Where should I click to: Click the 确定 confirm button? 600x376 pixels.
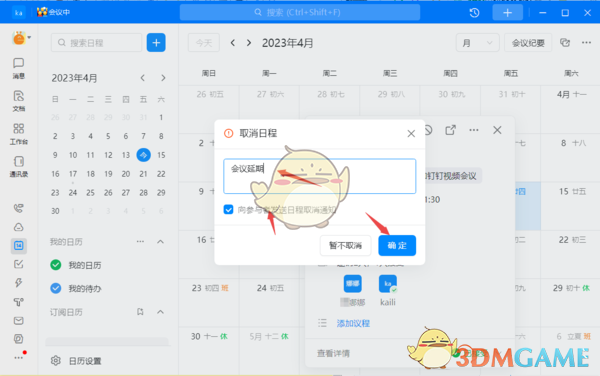[397, 245]
